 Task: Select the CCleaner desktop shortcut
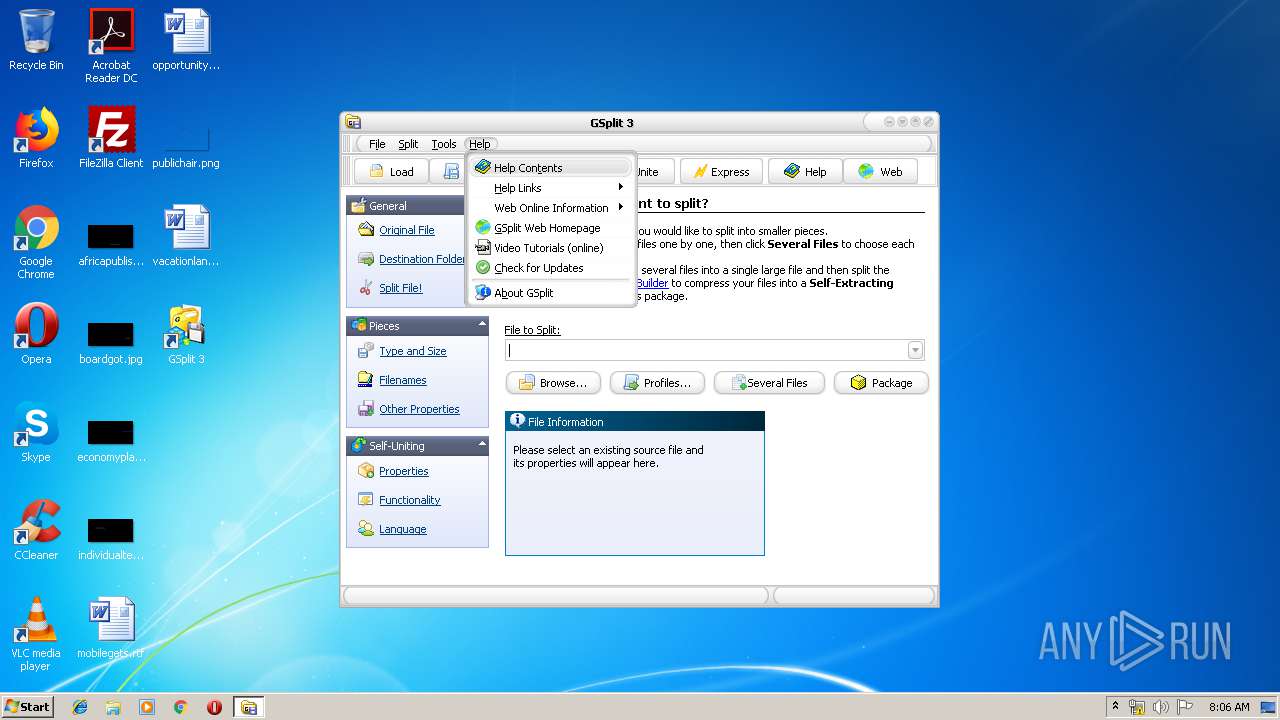36,530
